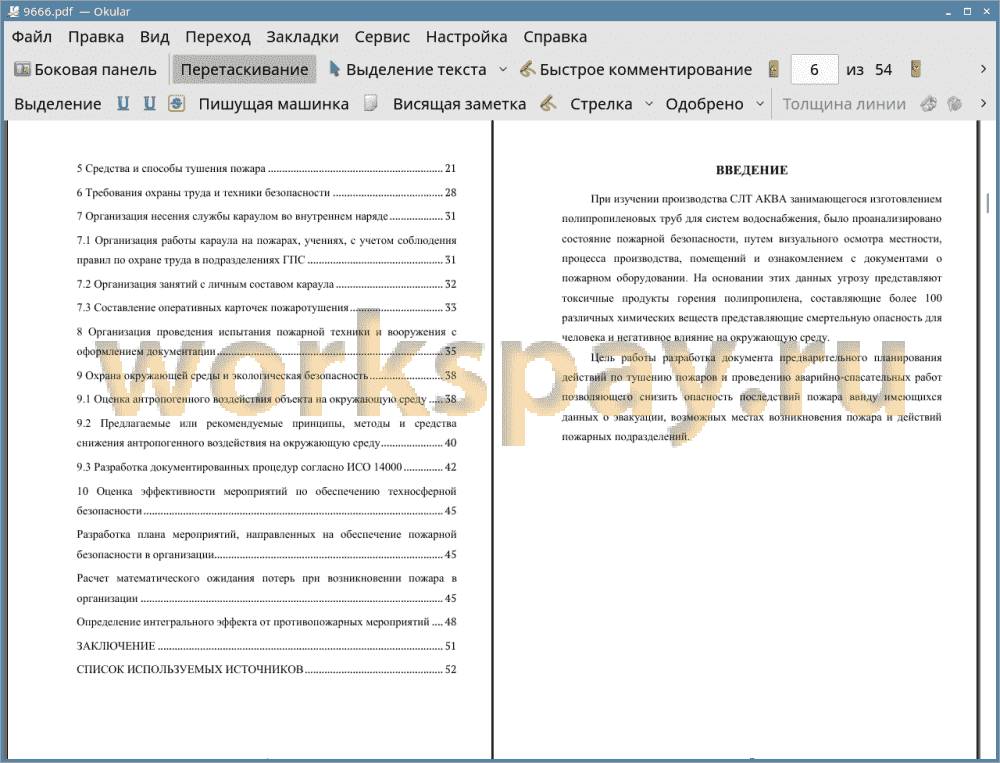Open the Настройка menu

coord(466,36)
